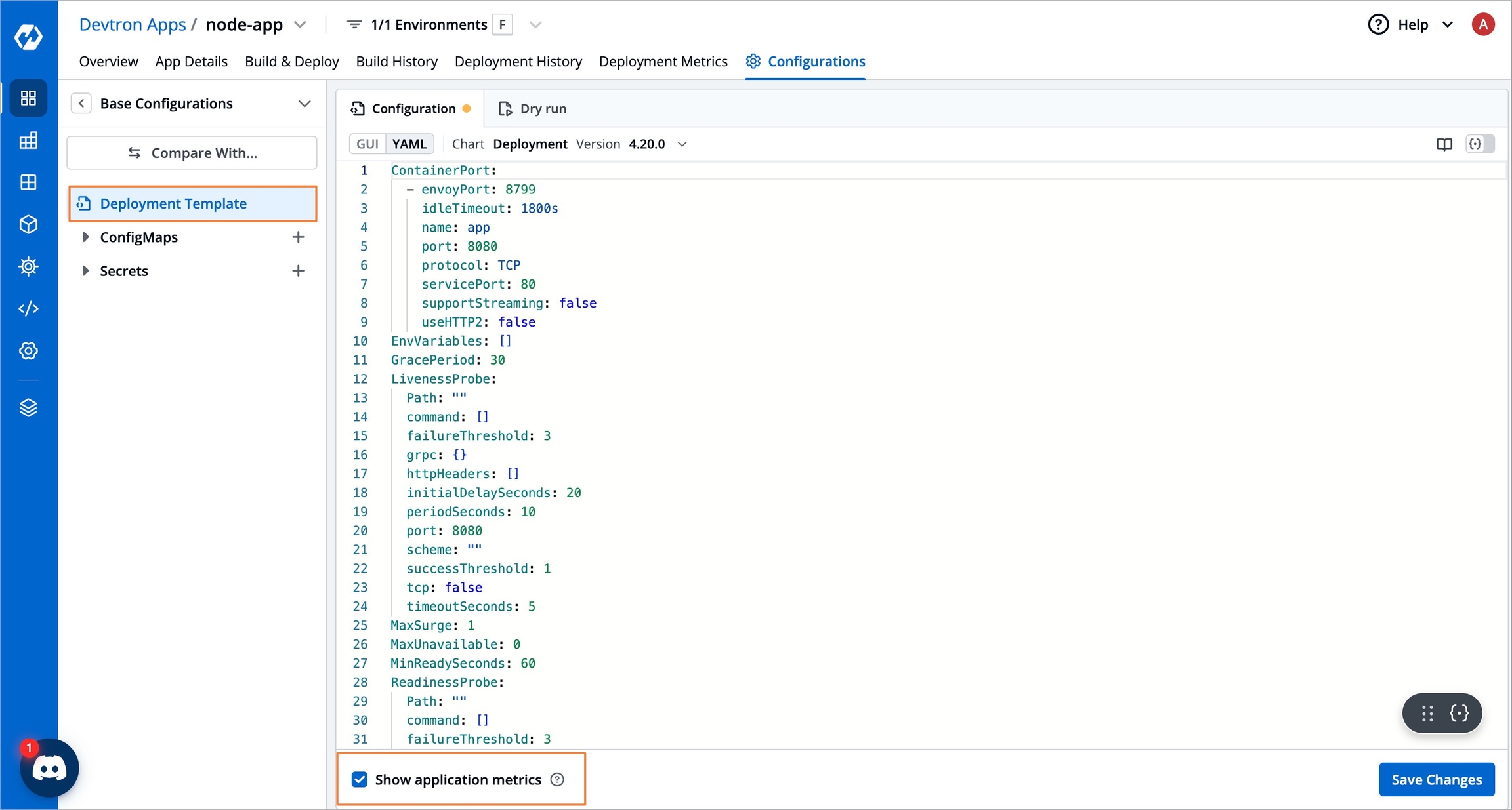Image resolution: width=1512 pixels, height=810 pixels.
Task: Open global configurations gear sidebar icon
Action: click(x=28, y=351)
